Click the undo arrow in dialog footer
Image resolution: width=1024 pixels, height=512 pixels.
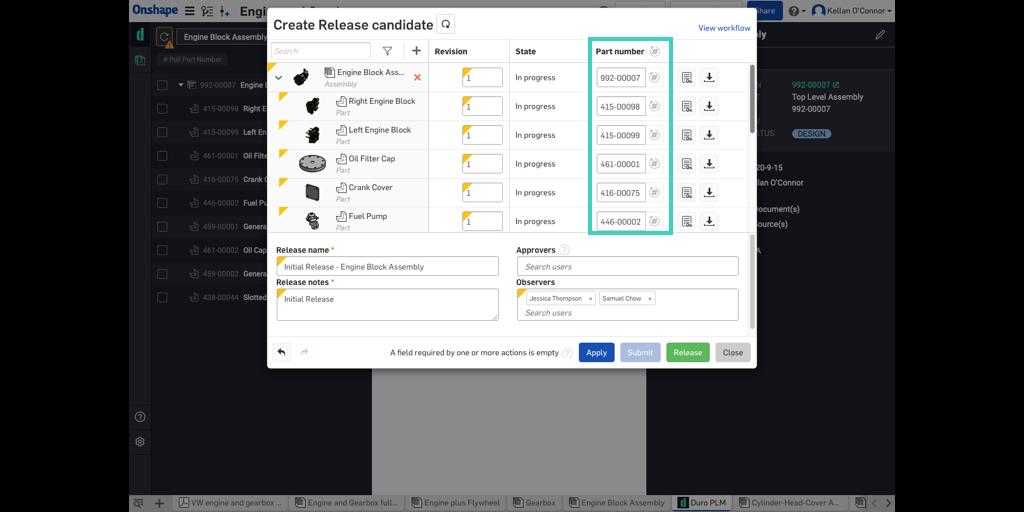(282, 352)
